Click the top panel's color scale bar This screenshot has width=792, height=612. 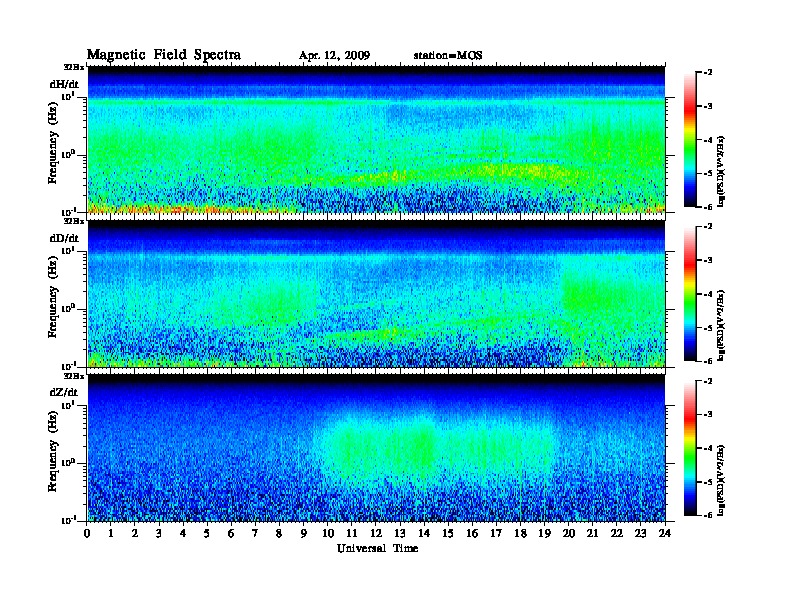pos(690,139)
